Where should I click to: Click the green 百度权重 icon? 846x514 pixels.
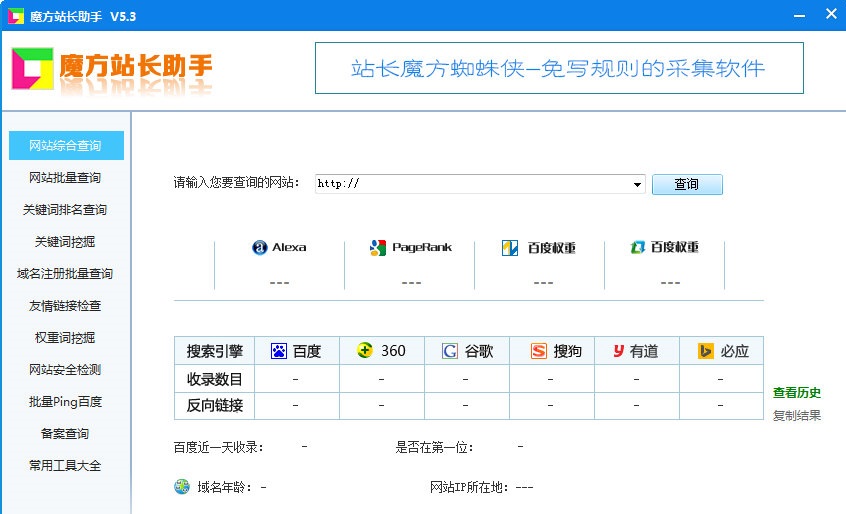point(638,248)
